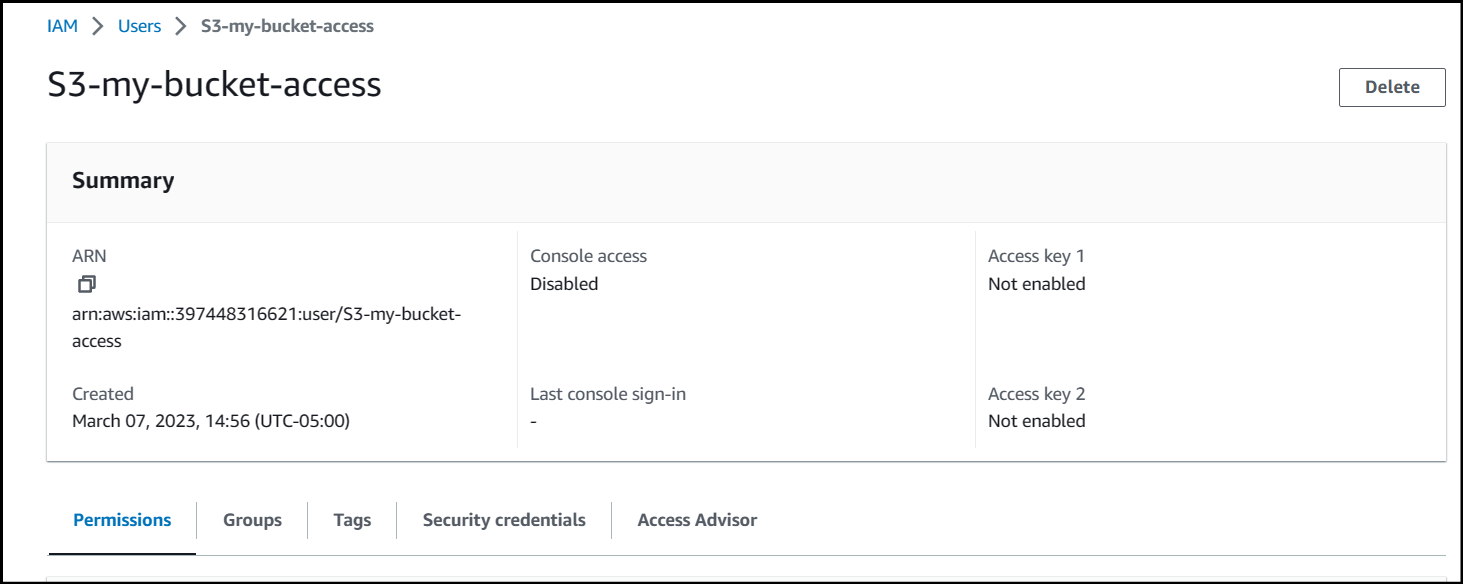Click Not enabled under Access key 2
The width and height of the screenshot is (1463, 584).
1036,421
